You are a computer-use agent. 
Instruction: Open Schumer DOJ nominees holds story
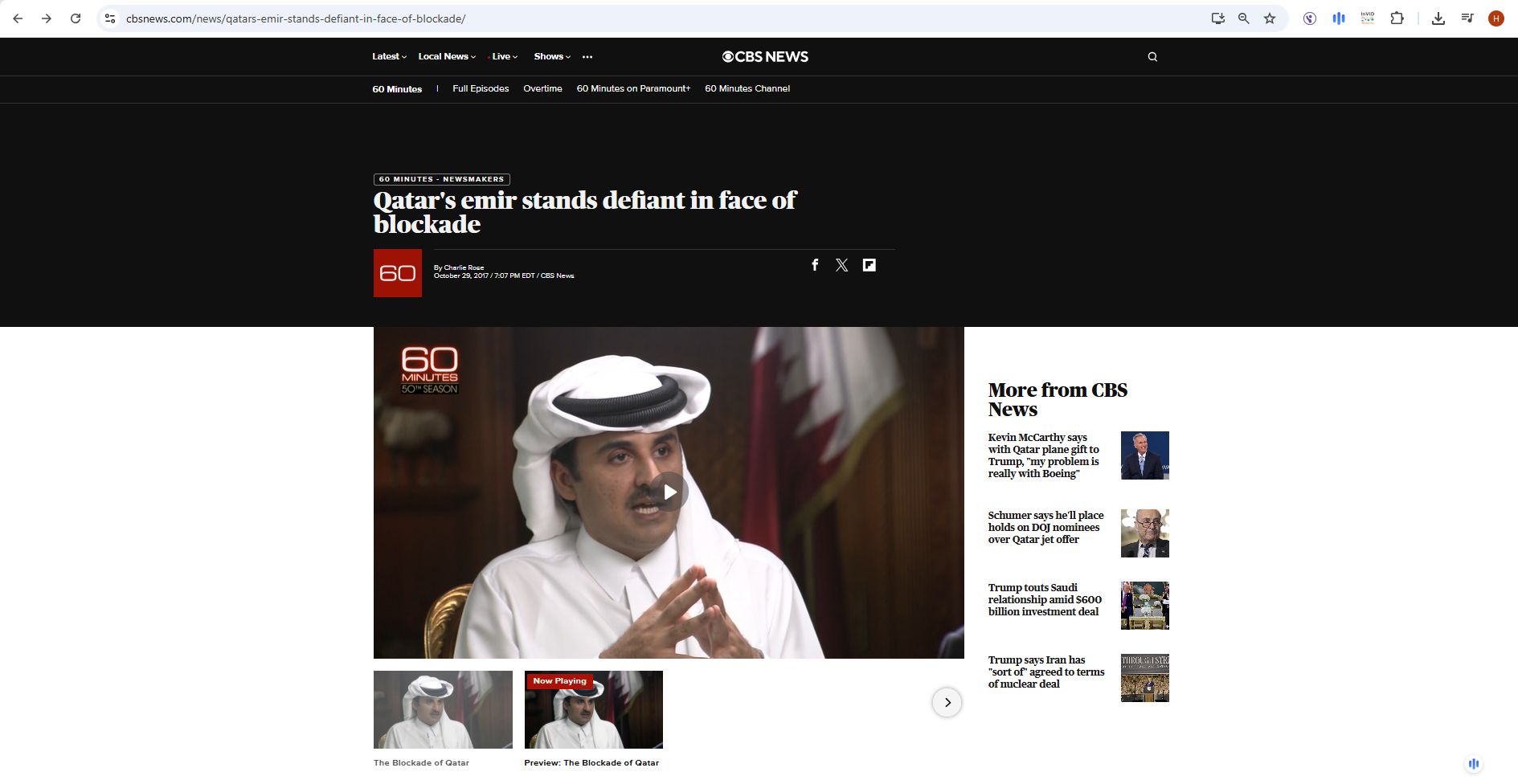1045,527
